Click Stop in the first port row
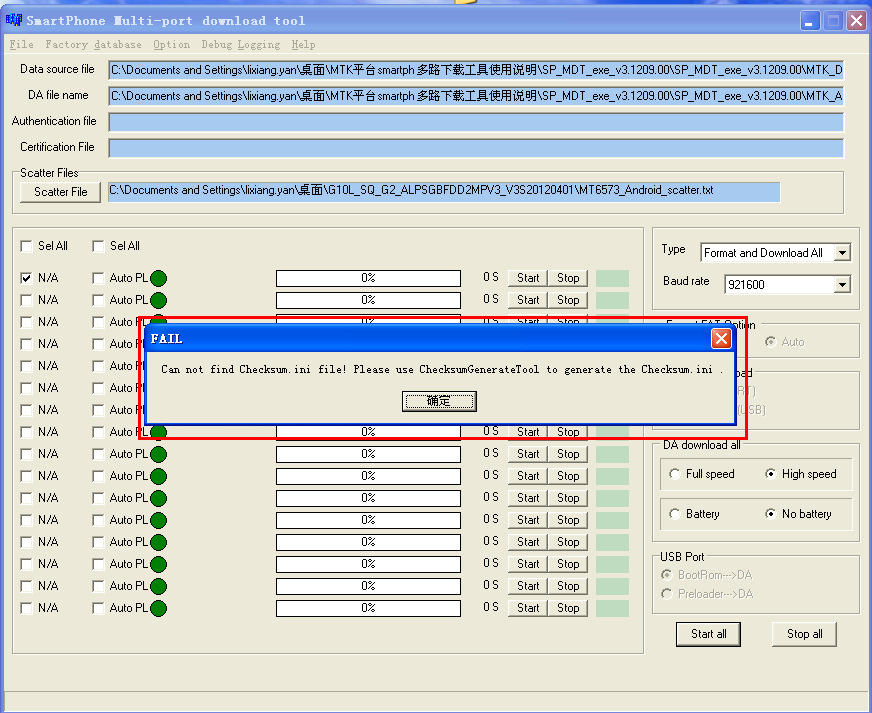Viewport: 872px width, 713px height. (x=568, y=278)
